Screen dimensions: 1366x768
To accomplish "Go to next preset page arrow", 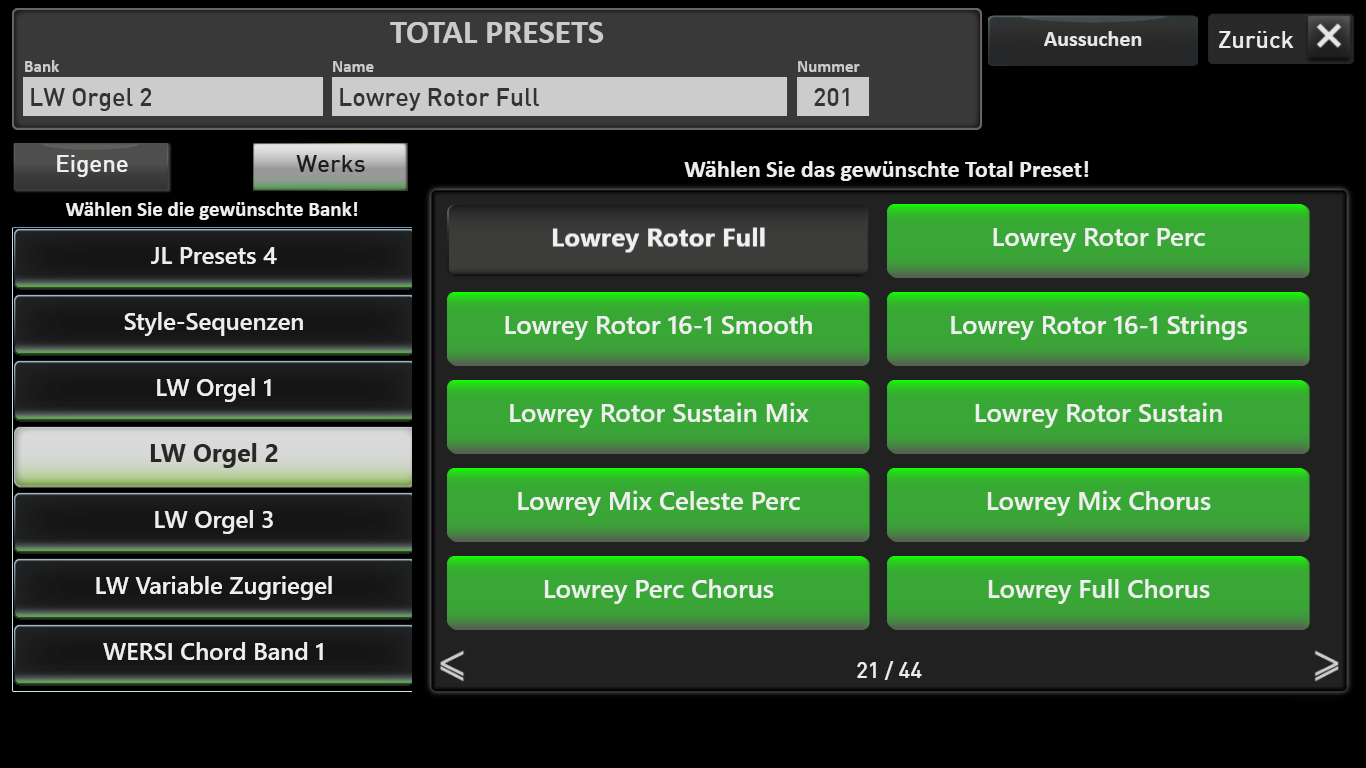I will (1326, 666).
